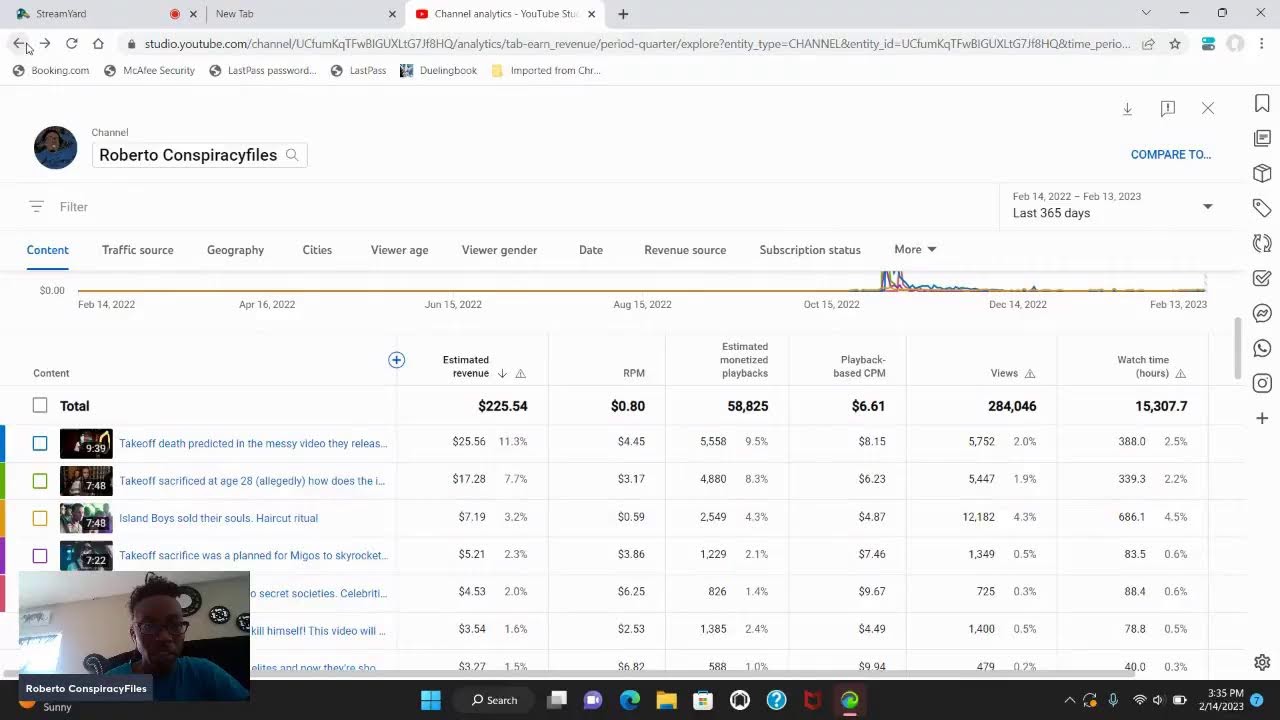Screen dimensions: 1280x720
Task: Click the warning triangle beside Watch time
Action: [x=1181, y=374]
